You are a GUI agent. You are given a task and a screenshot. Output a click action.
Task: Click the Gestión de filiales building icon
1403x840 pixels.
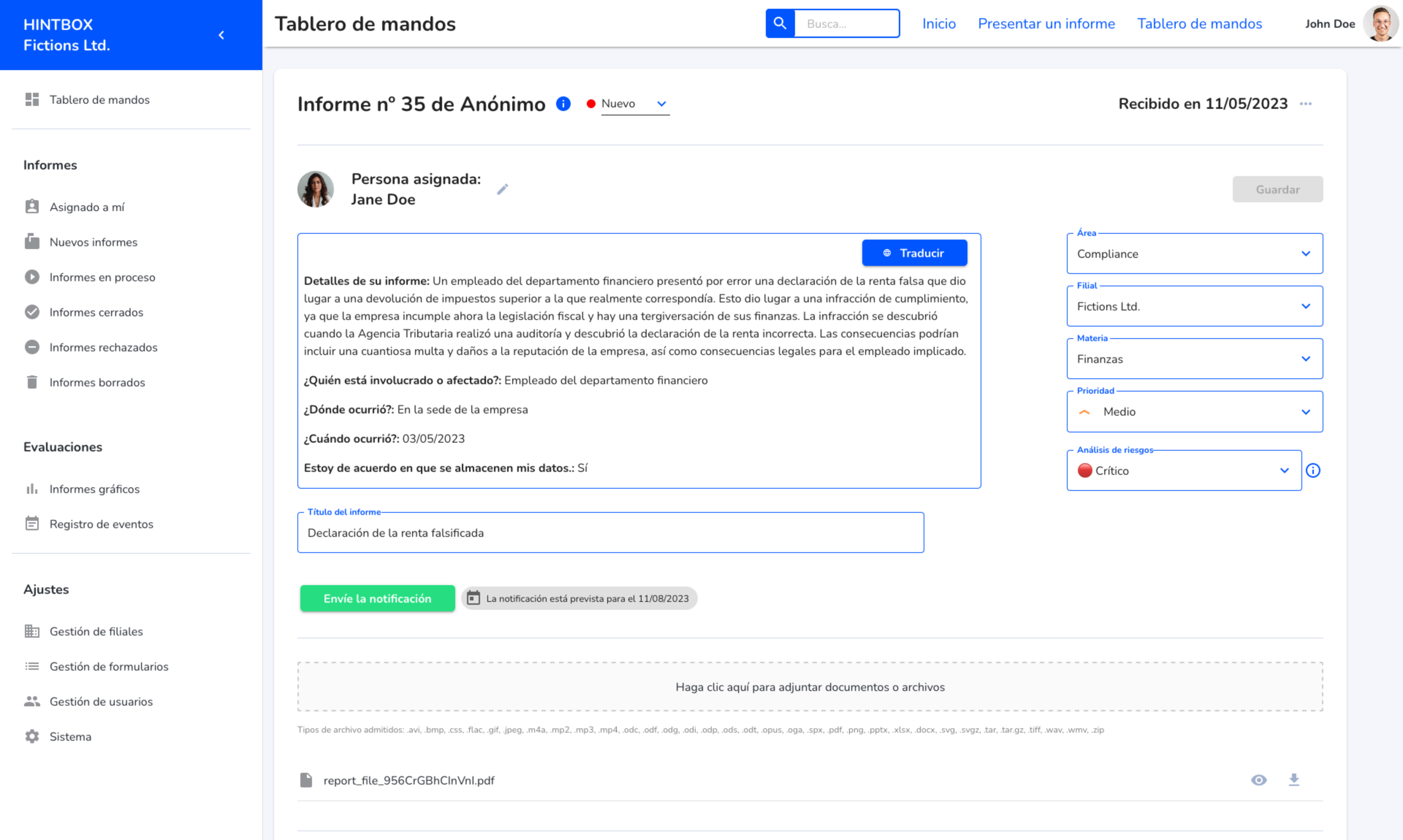coord(32,631)
